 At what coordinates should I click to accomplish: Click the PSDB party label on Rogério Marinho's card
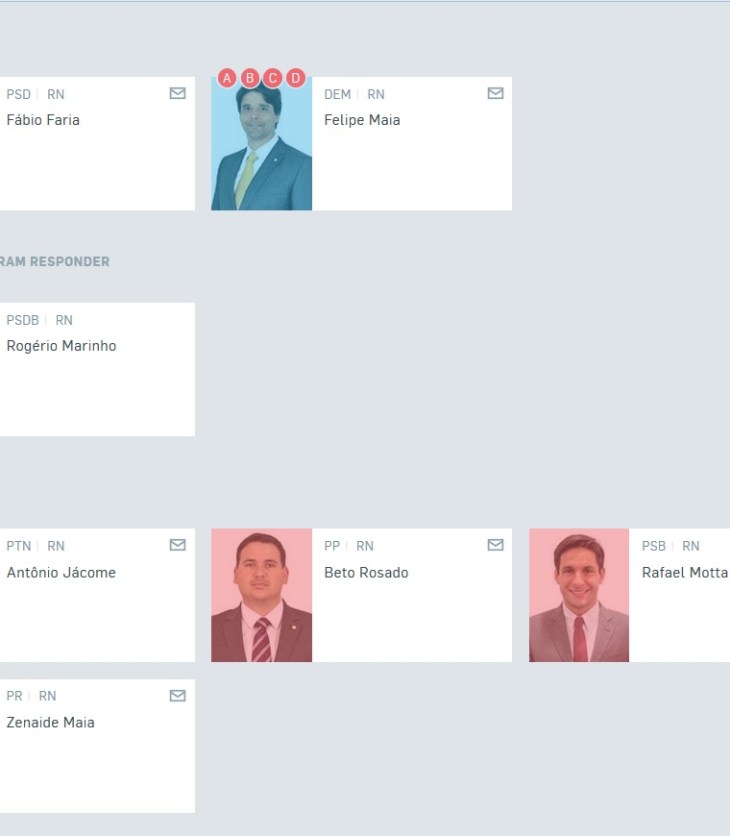[x=22, y=320]
